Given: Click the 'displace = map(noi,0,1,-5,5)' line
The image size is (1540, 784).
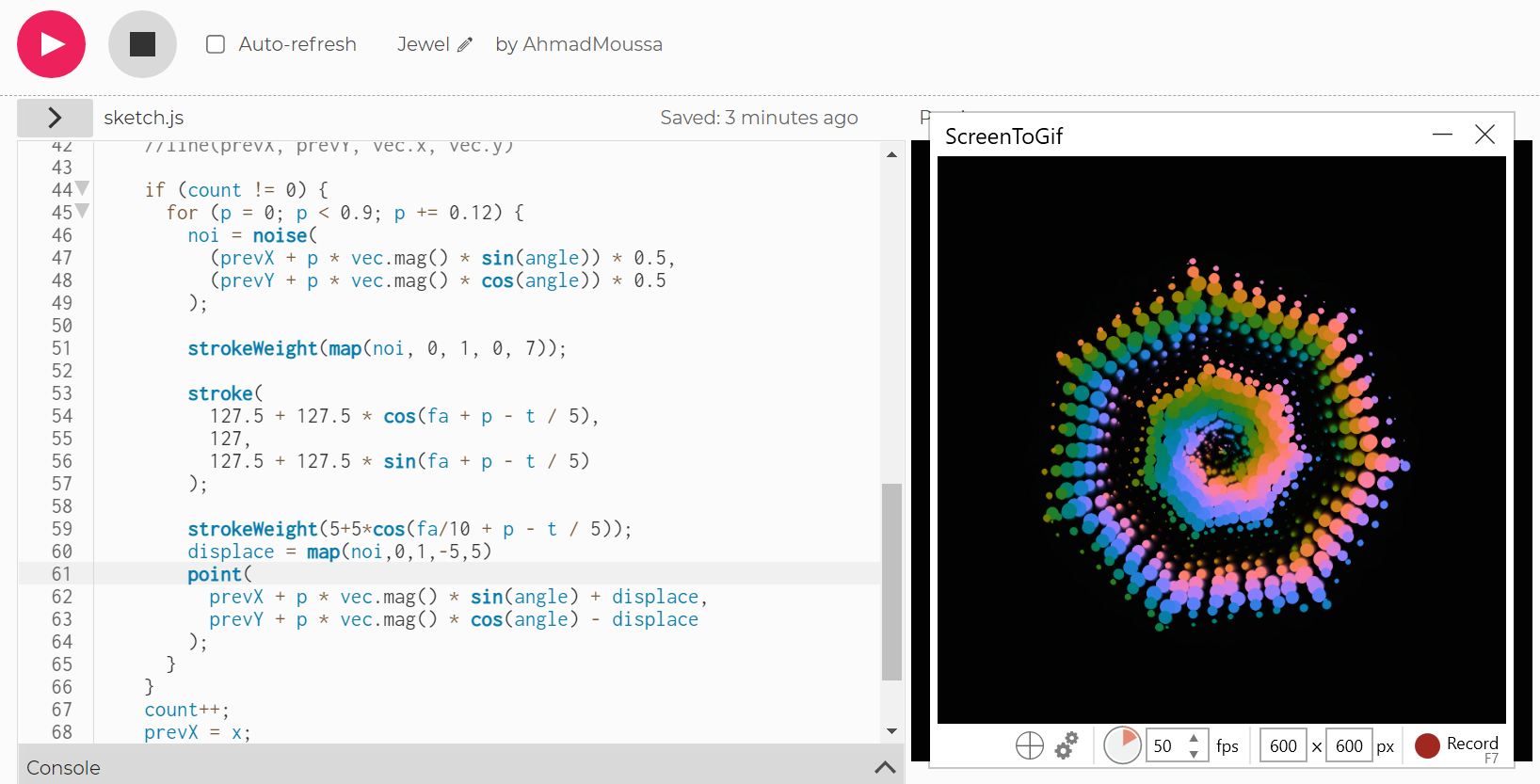Looking at the screenshot, I should click(340, 552).
